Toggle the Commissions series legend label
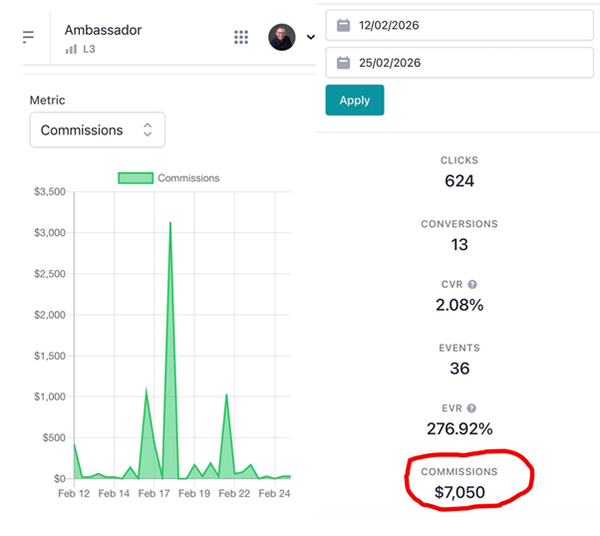 188,178
